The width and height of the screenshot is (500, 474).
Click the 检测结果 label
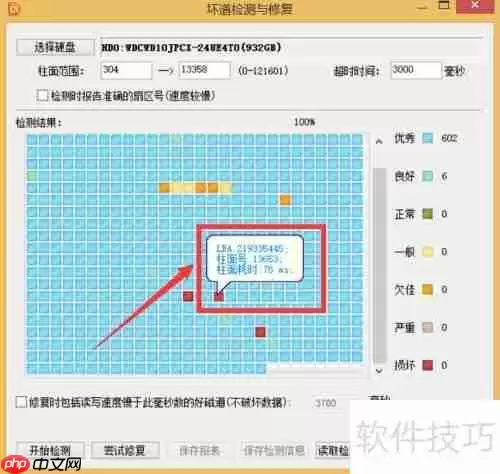pos(39,123)
